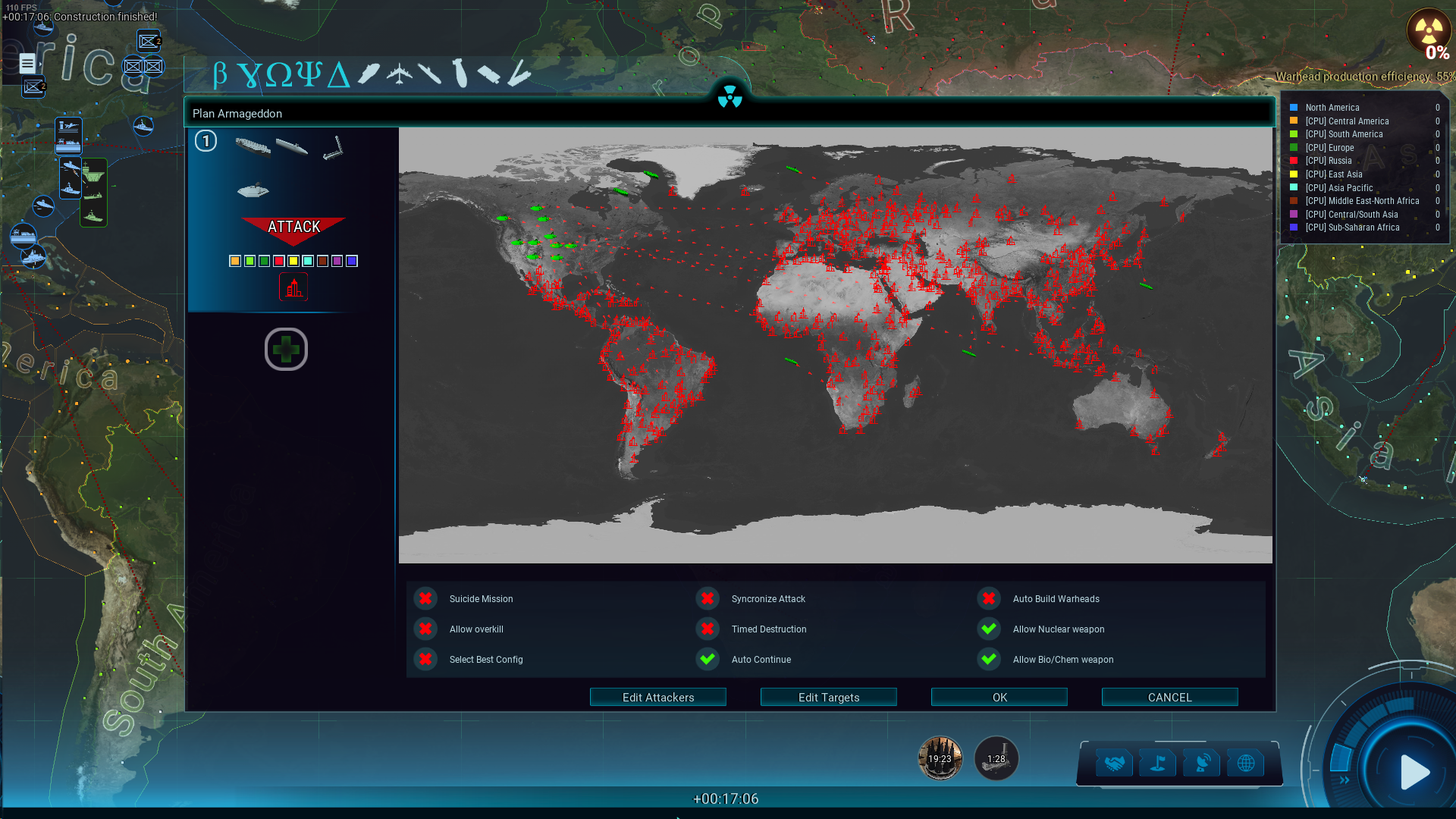The width and height of the screenshot is (1456, 819).
Task: Click the Edit Targets button
Action: (x=828, y=697)
